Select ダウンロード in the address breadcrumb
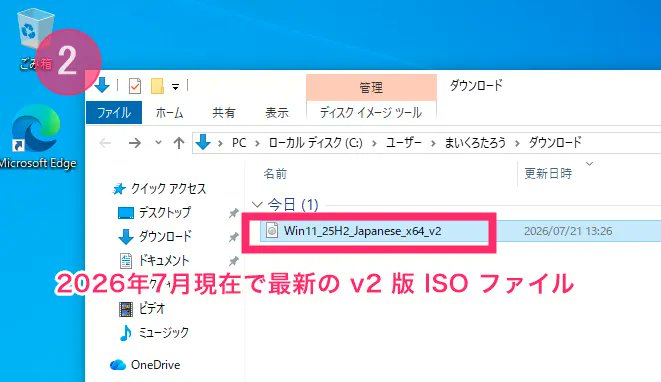Screen dimensions: 661x382 pos(555,143)
